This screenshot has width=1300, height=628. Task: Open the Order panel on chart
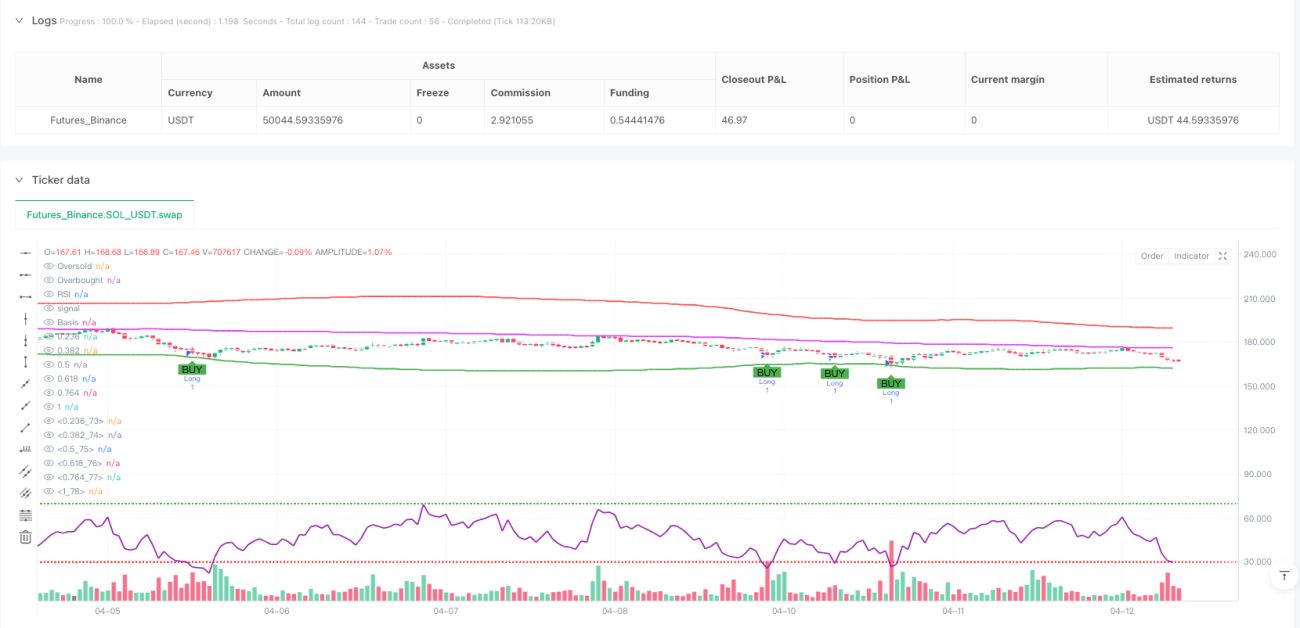click(x=1152, y=256)
